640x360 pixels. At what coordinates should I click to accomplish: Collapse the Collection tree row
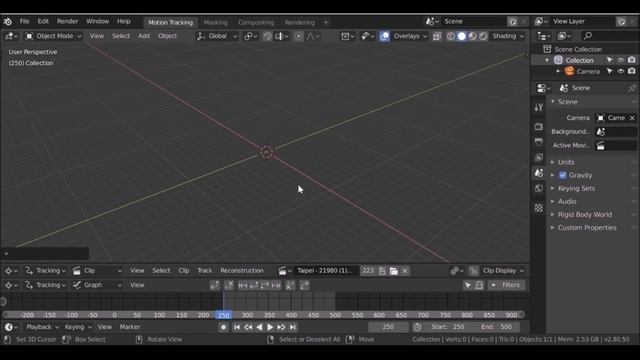pos(547,60)
